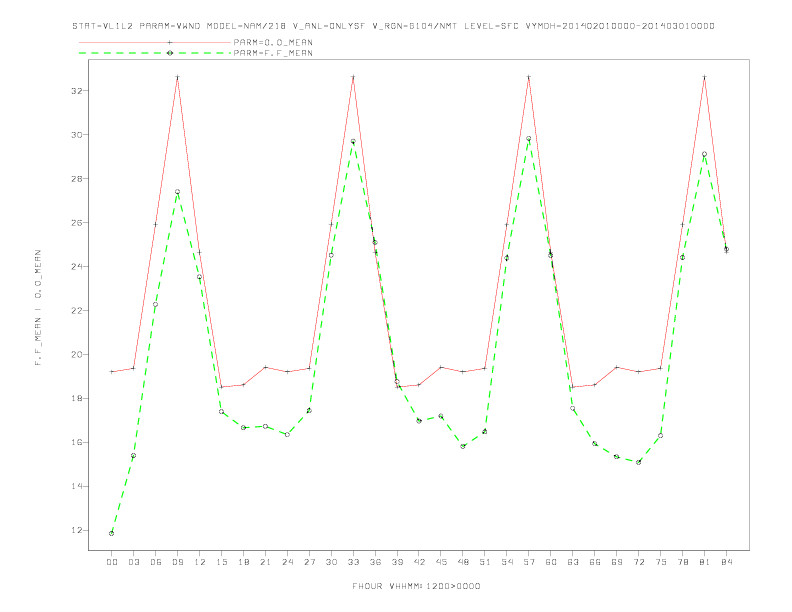Select legend label PARM=O.O_MEAN

pos(273,42)
